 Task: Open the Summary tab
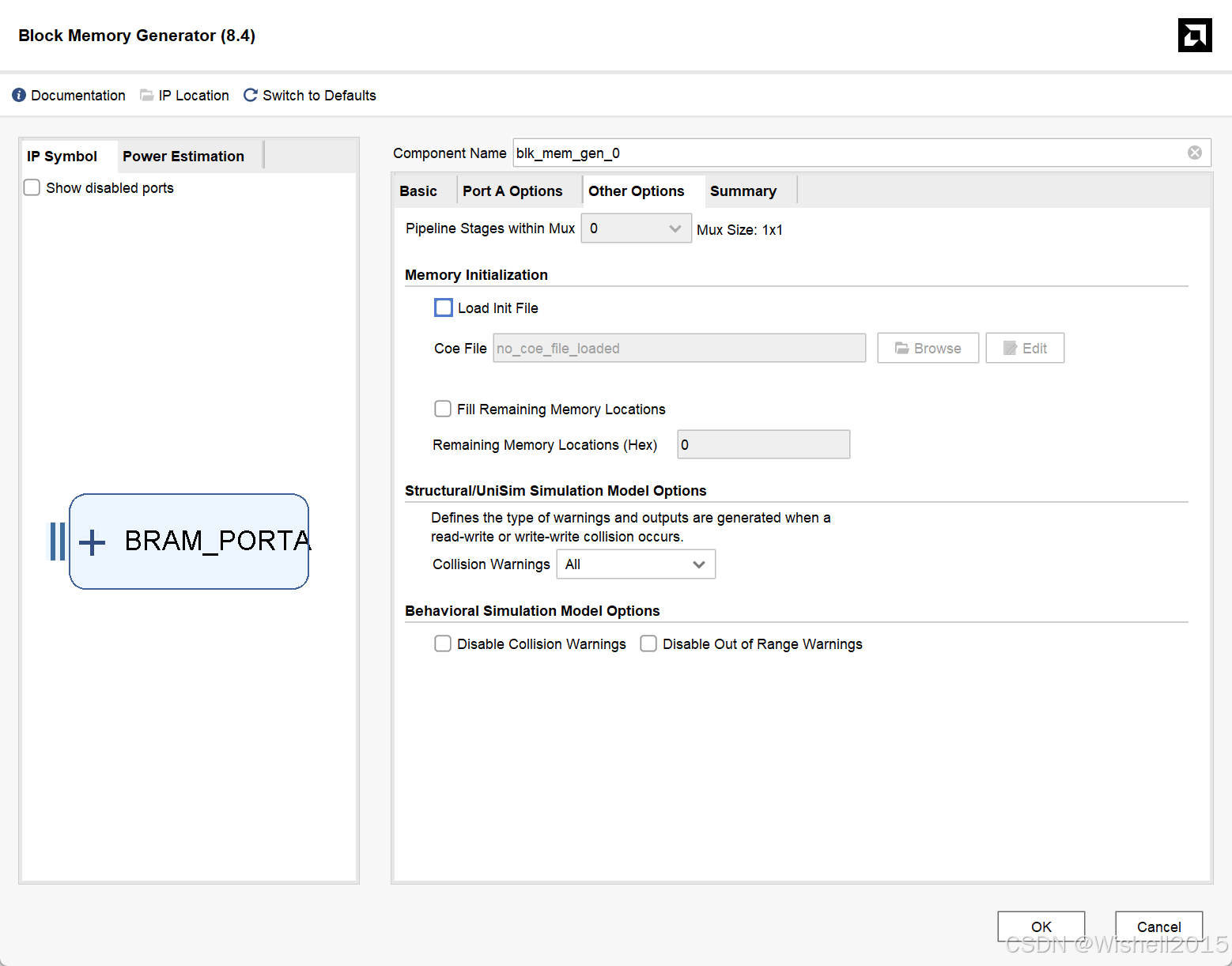click(743, 191)
